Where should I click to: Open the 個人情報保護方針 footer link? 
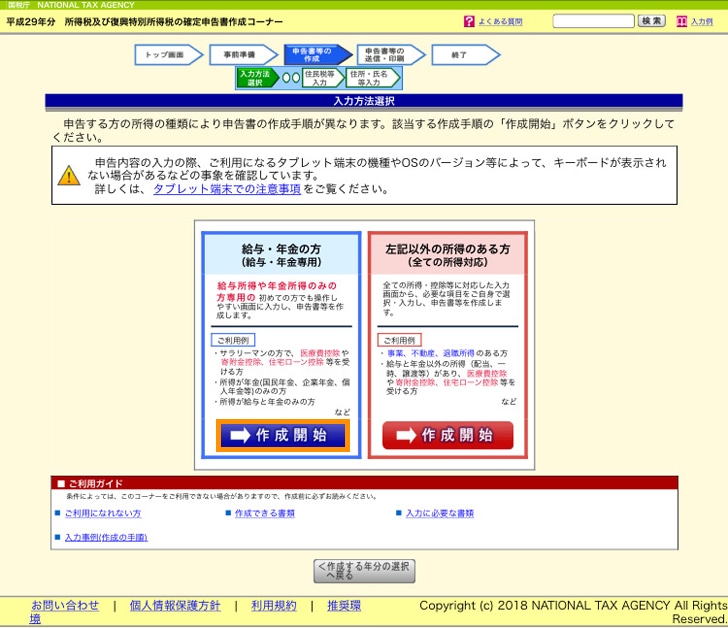[x=174, y=605]
